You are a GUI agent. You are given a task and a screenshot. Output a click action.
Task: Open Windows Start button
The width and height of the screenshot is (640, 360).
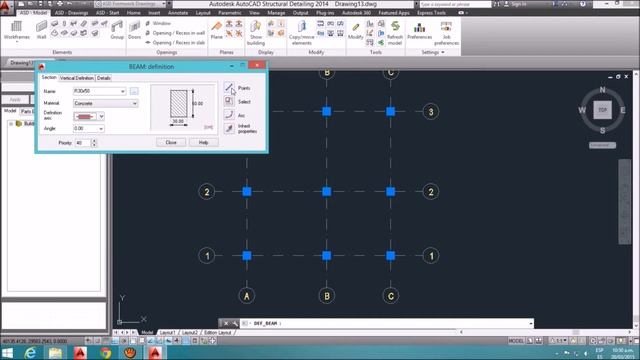[7, 353]
